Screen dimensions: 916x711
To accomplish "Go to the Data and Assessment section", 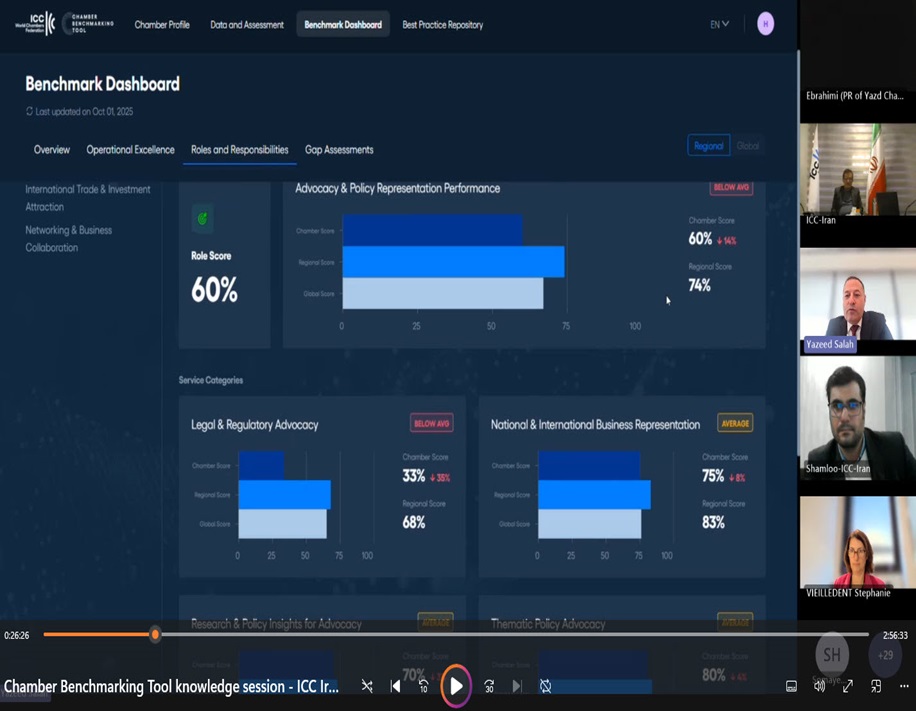I will point(246,24).
